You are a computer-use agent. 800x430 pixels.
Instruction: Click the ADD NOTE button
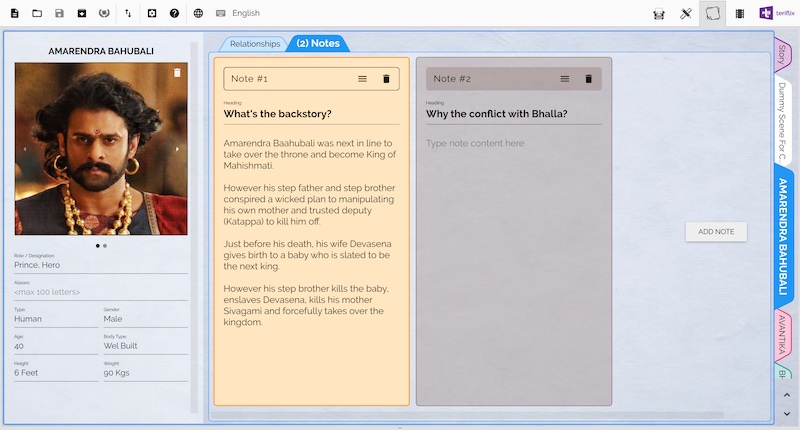(x=716, y=232)
